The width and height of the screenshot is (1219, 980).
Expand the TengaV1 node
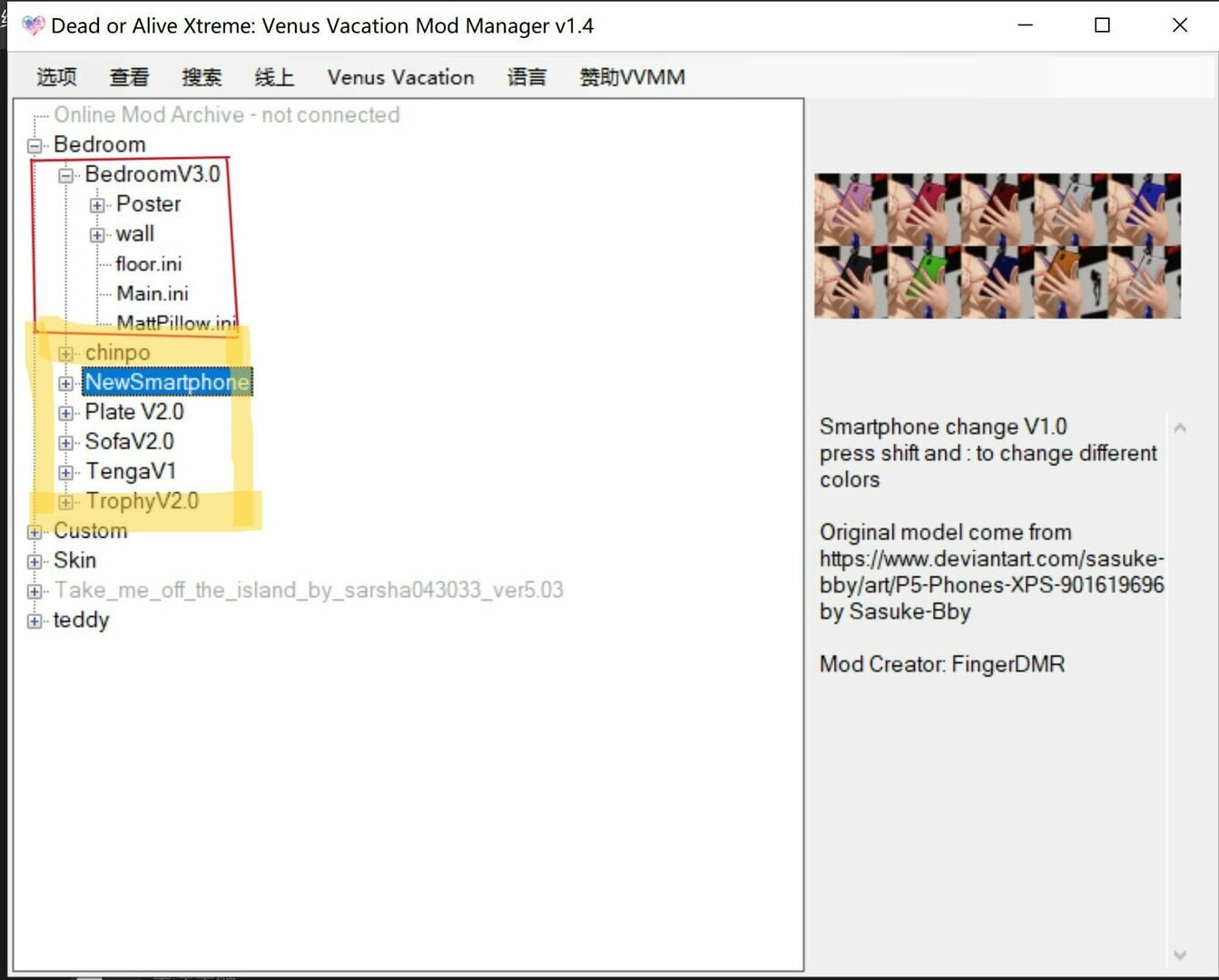pos(65,473)
